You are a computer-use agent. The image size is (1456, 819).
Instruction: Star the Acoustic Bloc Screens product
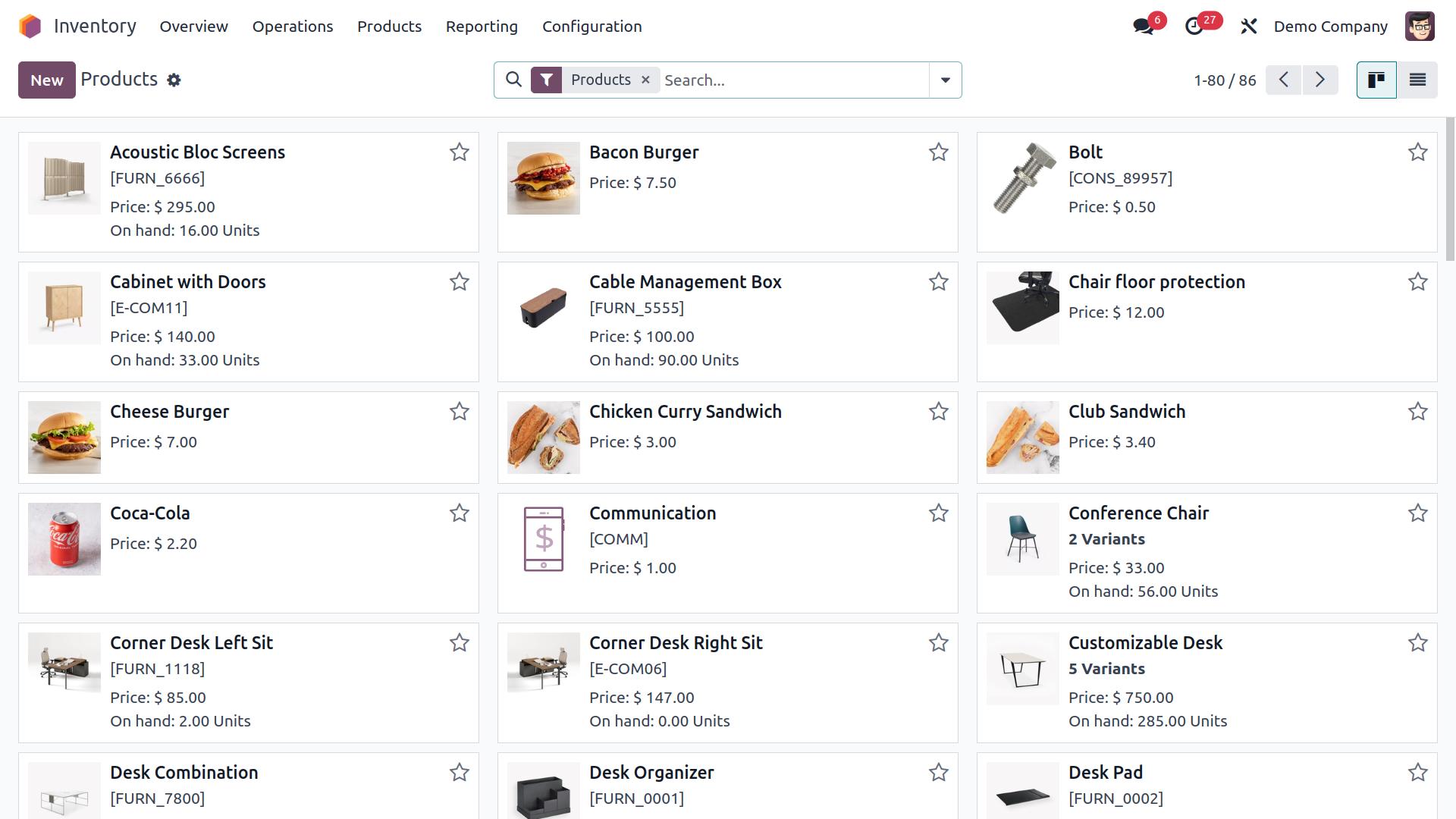coord(460,152)
